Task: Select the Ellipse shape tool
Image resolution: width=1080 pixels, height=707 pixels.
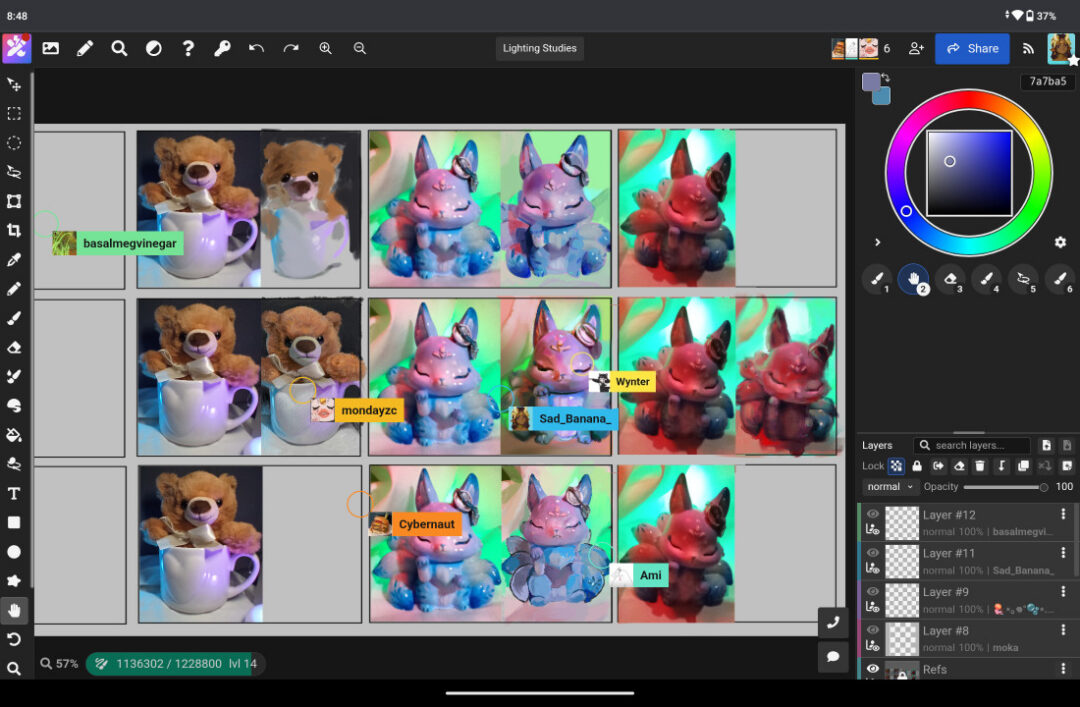Action: click(14, 552)
